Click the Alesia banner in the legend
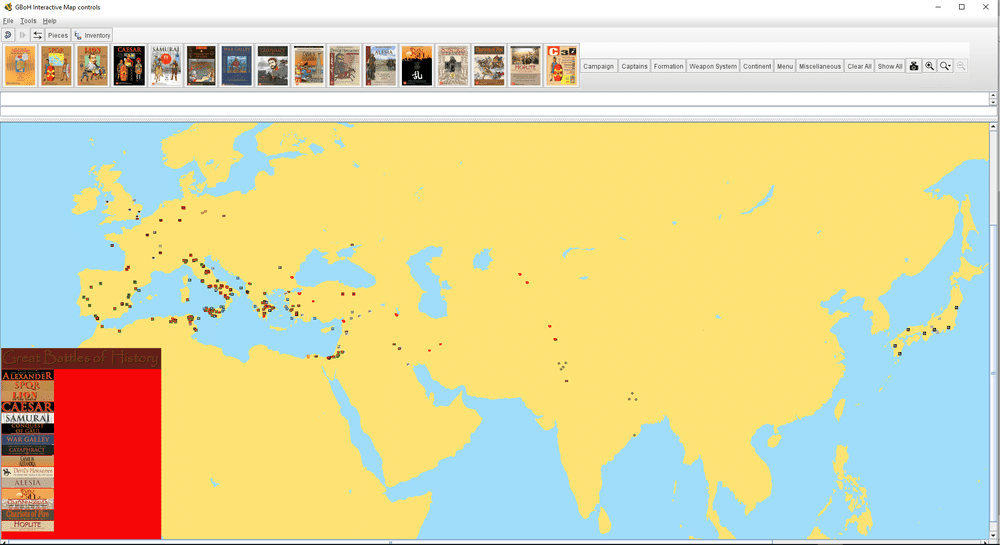The width and height of the screenshot is (1000, 545). coord(27,482)
